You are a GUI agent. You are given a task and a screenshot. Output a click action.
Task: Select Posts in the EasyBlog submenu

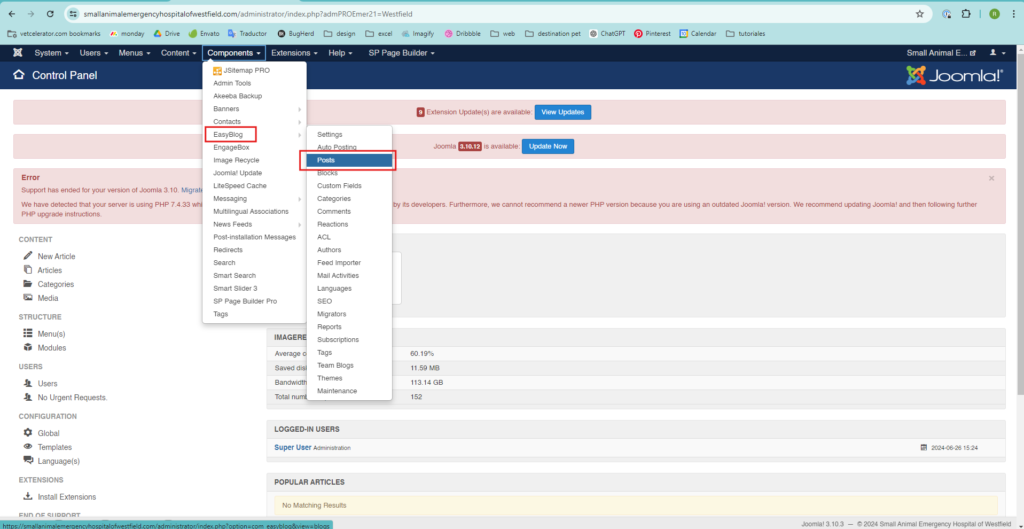[x=349, y=160]
